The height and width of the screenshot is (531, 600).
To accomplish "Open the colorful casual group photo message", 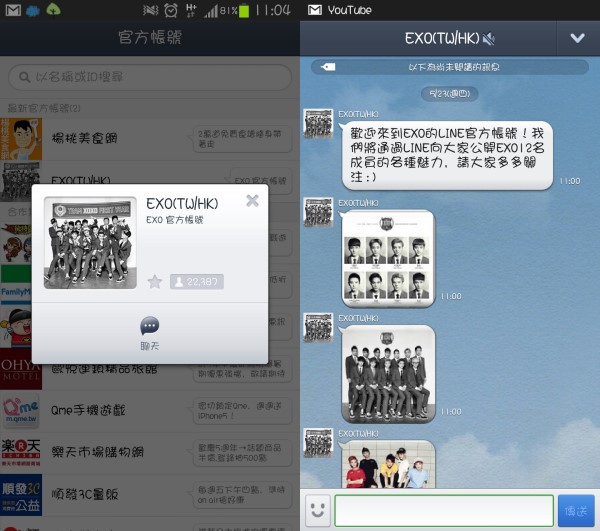I will 388,464.
